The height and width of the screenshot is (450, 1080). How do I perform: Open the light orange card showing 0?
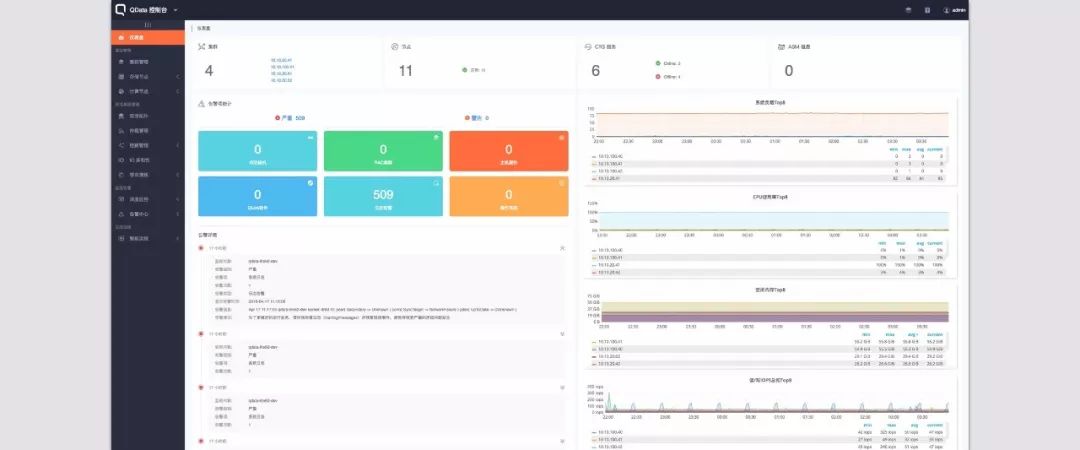click(x=509, y=196)
